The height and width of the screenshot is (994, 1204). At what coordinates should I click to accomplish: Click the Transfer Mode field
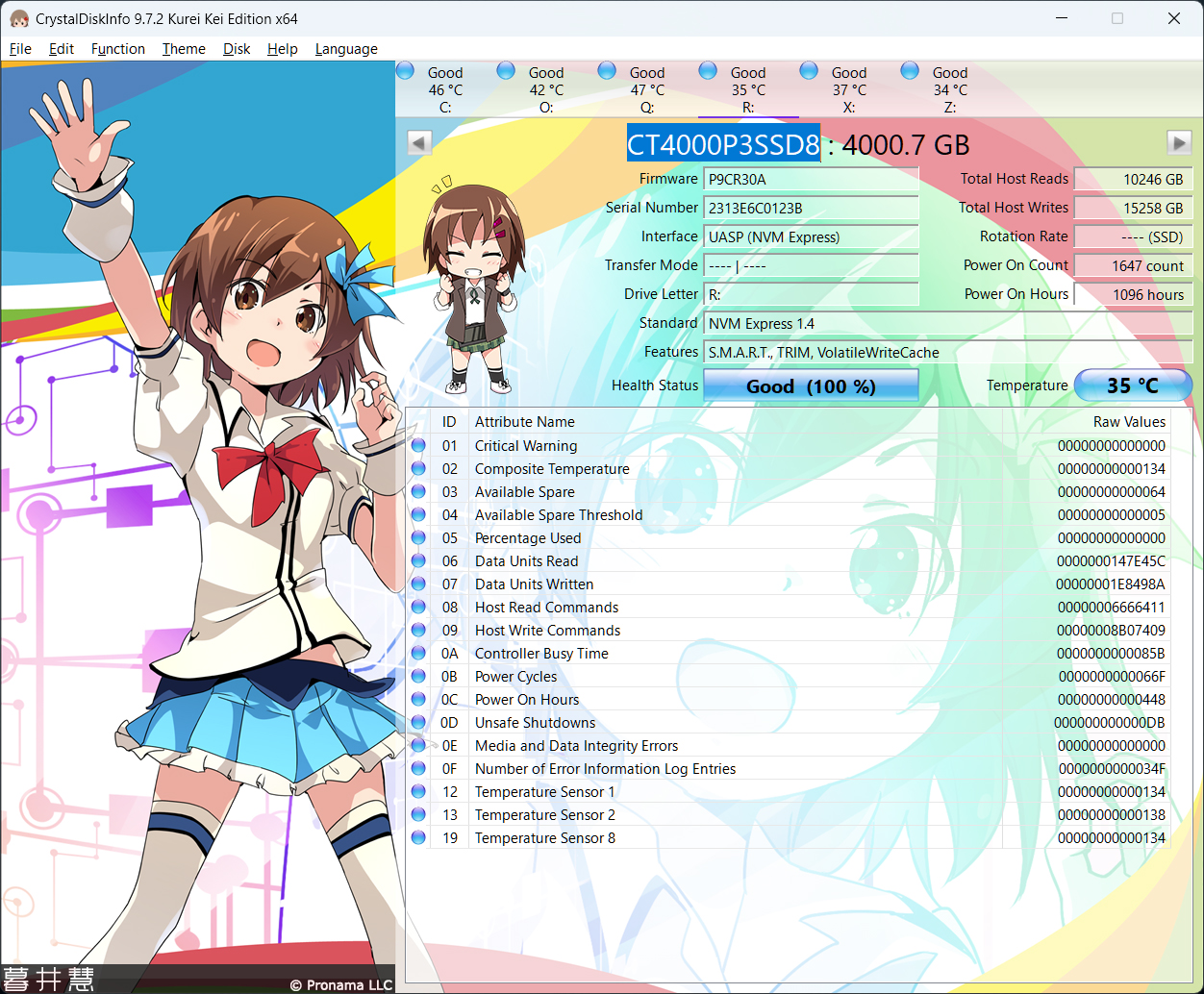tap(811, 265)
